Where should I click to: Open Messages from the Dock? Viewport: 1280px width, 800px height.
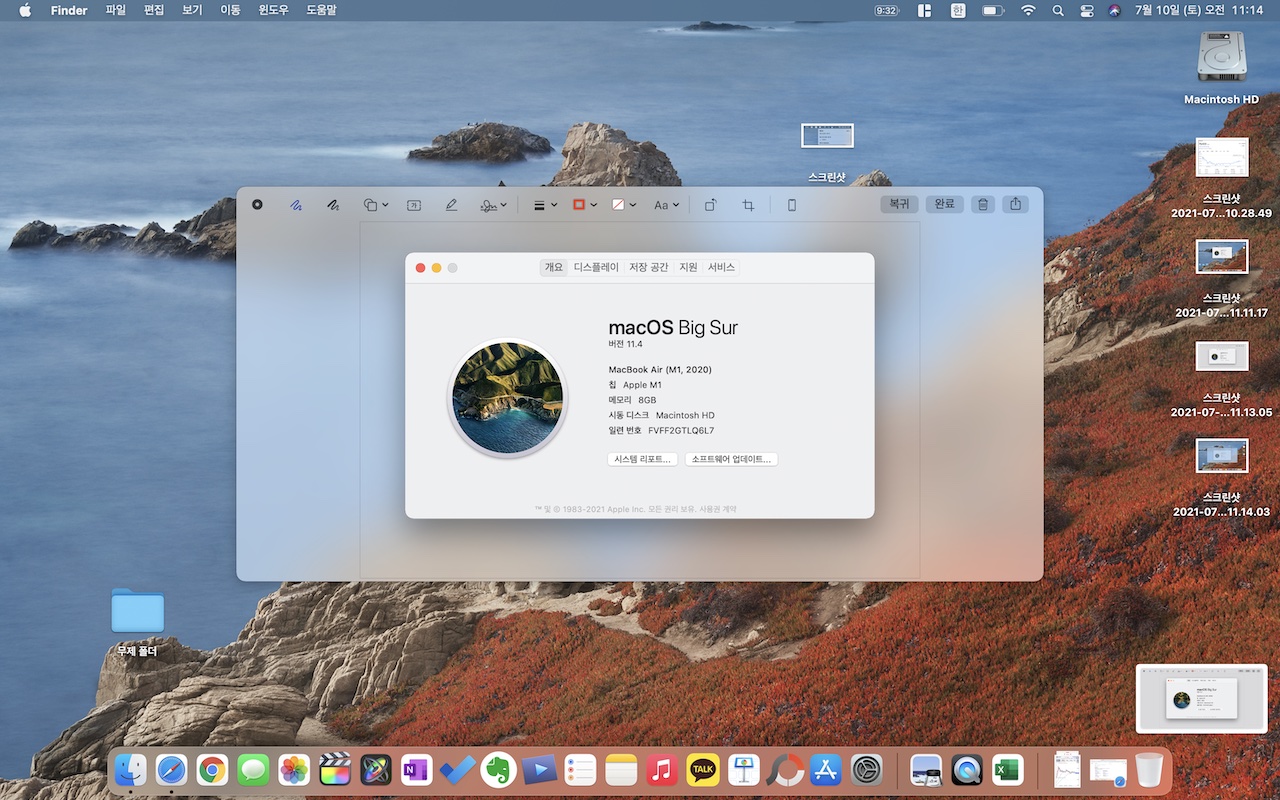pyautogui.click(x=253, y=770)
